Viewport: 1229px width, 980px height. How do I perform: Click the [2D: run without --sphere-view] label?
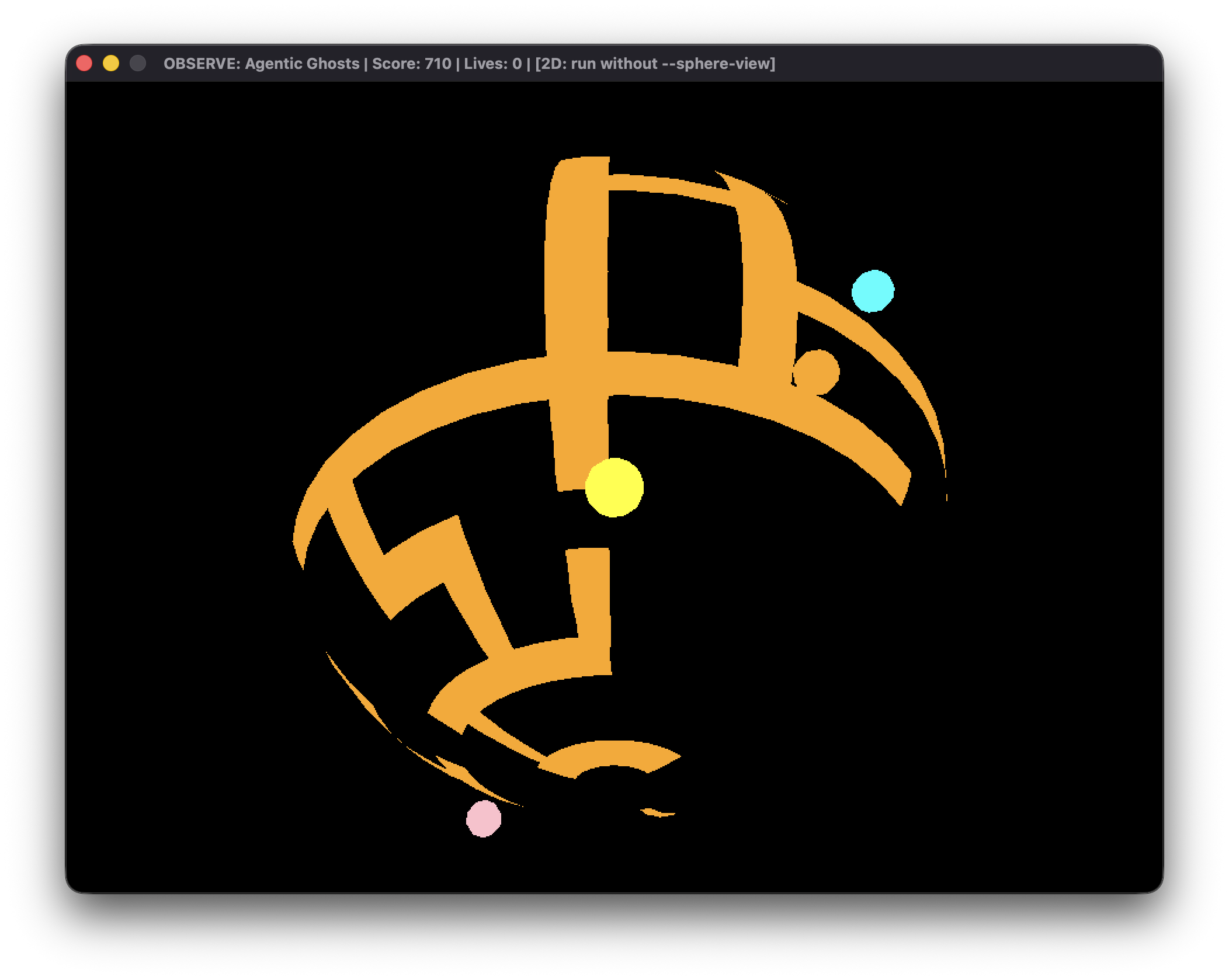coord(655,64)
